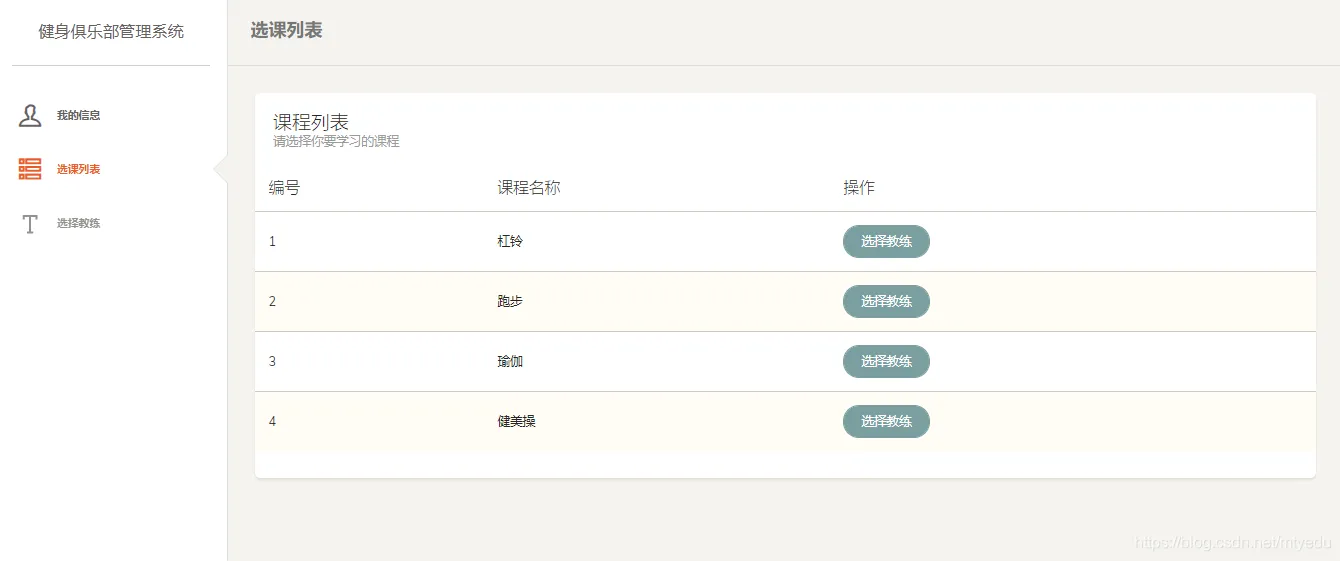The height and width of the screenshot is (561, 1340).
Task: Click the 课程列表 card title
Action: tap(311, 122)
